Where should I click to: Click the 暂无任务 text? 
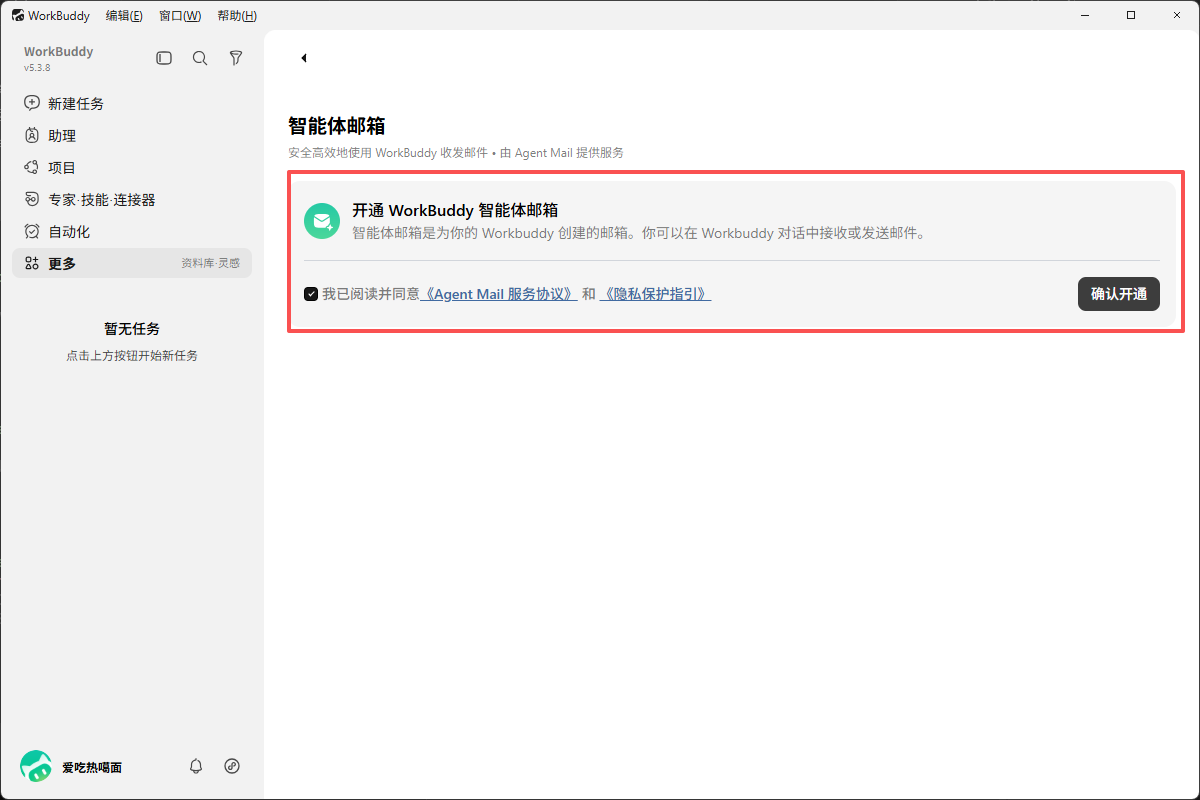tap(132, 328)
